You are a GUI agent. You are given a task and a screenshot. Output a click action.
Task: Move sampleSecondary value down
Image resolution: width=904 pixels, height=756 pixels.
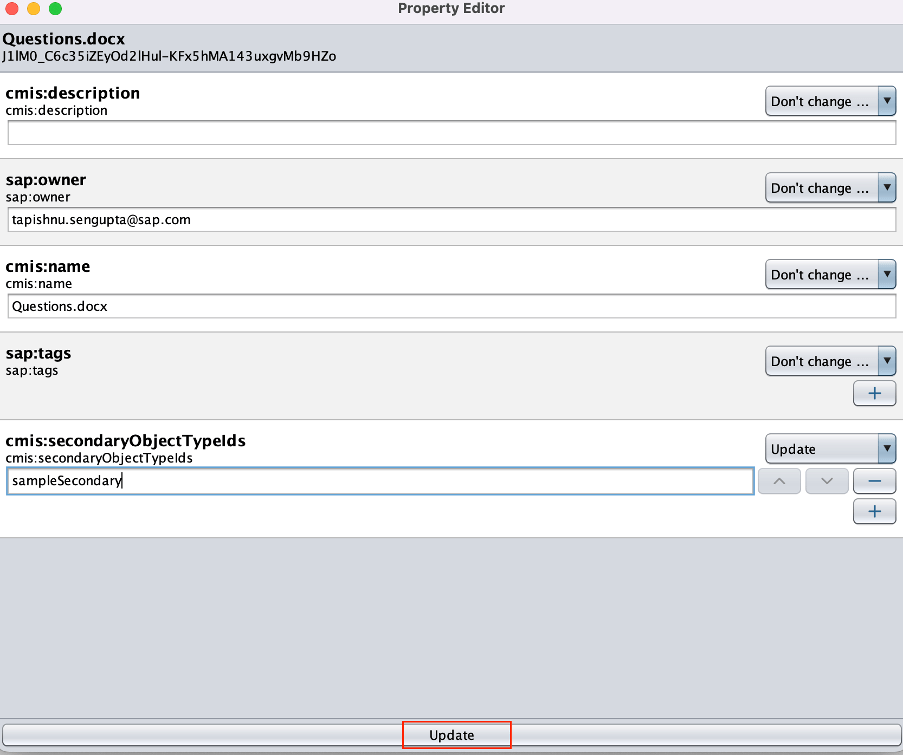tap(826, 481)
